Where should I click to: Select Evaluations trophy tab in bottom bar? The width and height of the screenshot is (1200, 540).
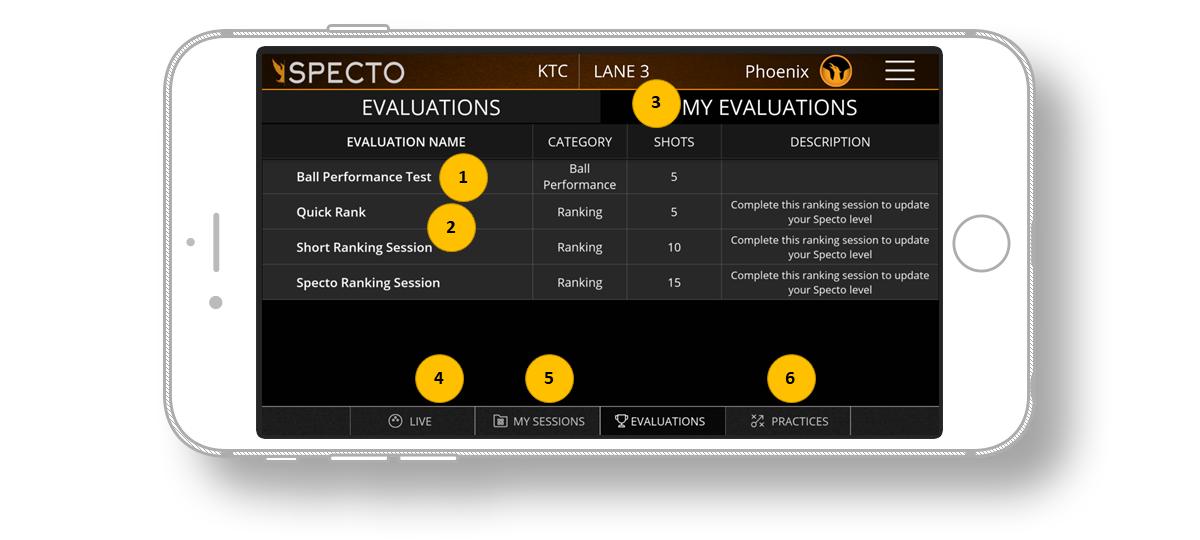coord(662,421)
